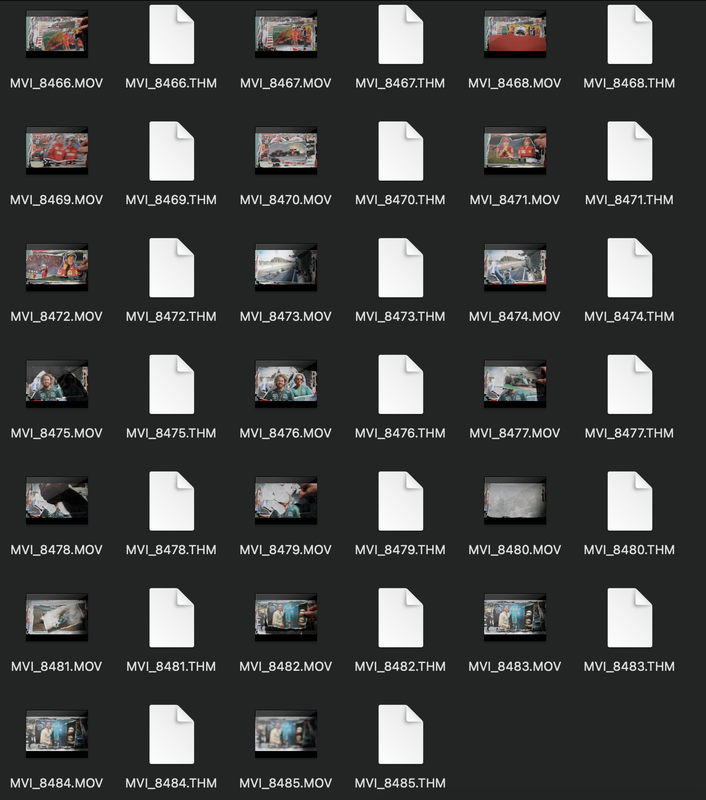
Task: Click the file name MVI_8480.MOV
Action: click(515, 549)
